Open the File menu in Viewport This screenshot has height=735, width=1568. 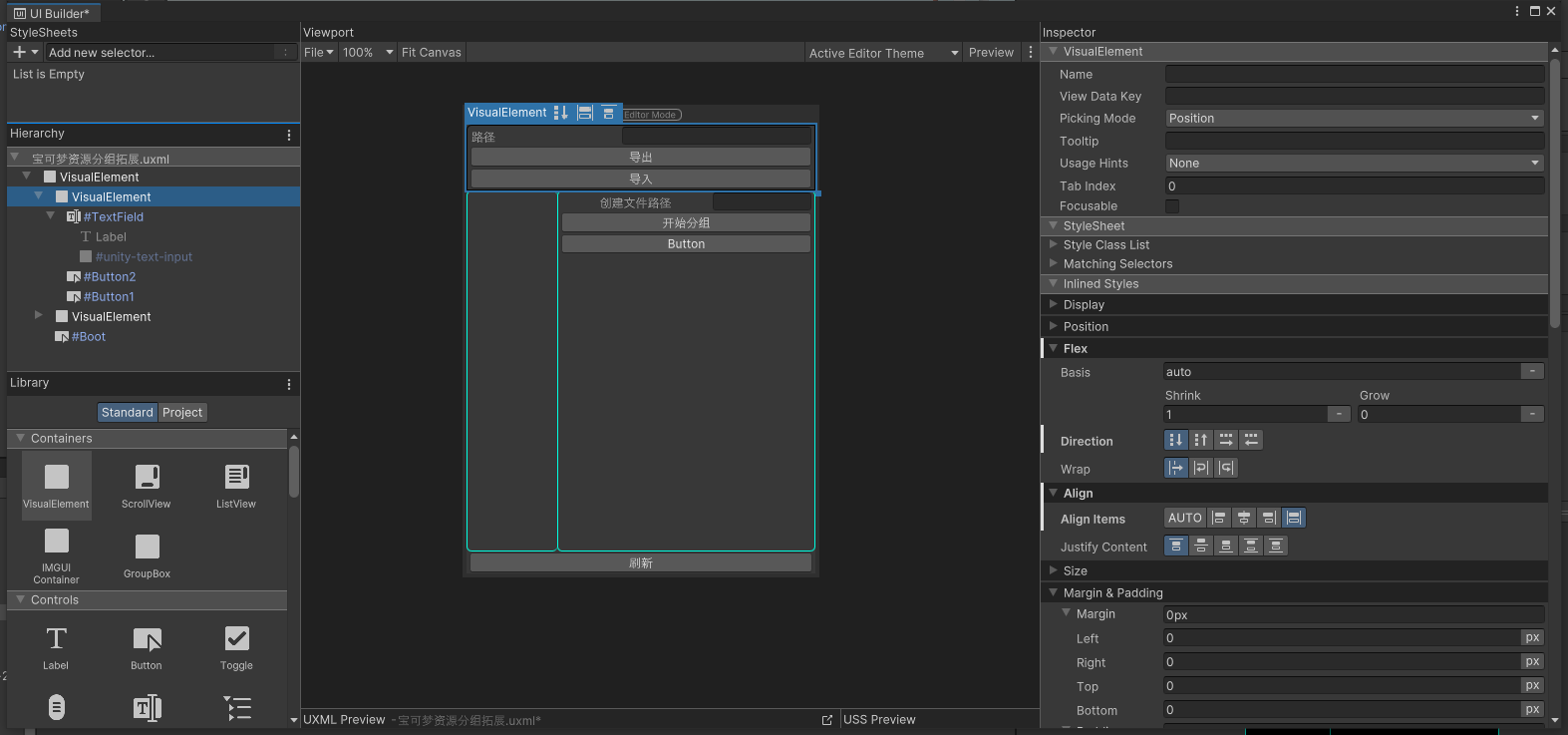pos(319,53)
